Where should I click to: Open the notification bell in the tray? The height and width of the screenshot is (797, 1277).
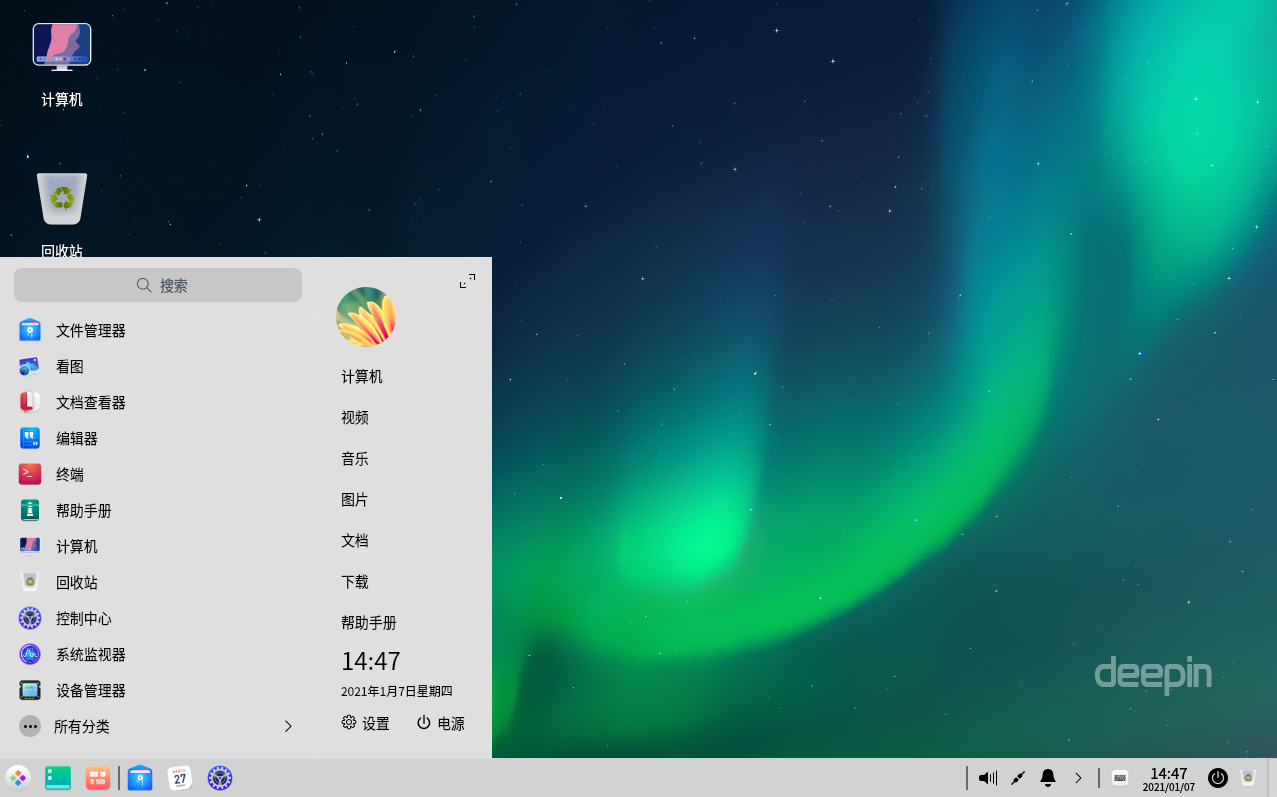tap(1048, 778)
